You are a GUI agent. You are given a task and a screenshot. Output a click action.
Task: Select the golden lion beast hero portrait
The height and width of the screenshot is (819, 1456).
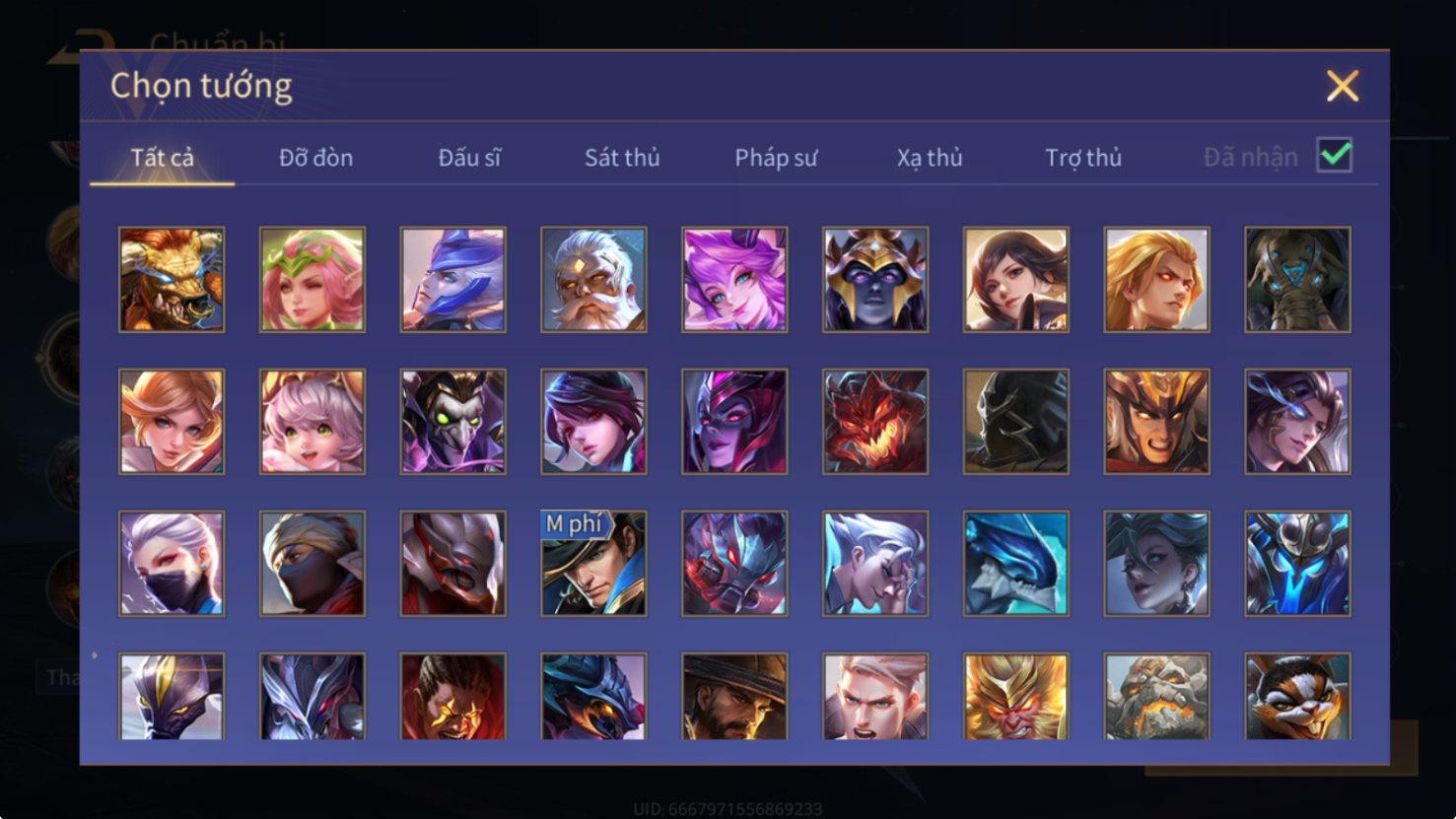(172, 280)
